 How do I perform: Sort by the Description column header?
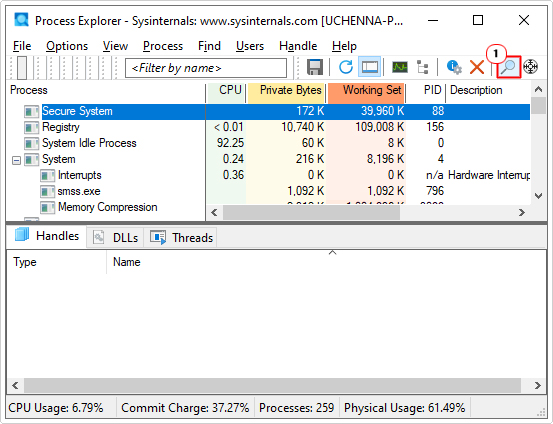488,90
